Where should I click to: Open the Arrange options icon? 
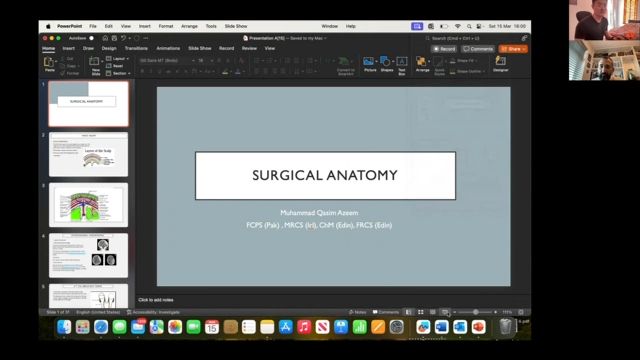(422, 64)
